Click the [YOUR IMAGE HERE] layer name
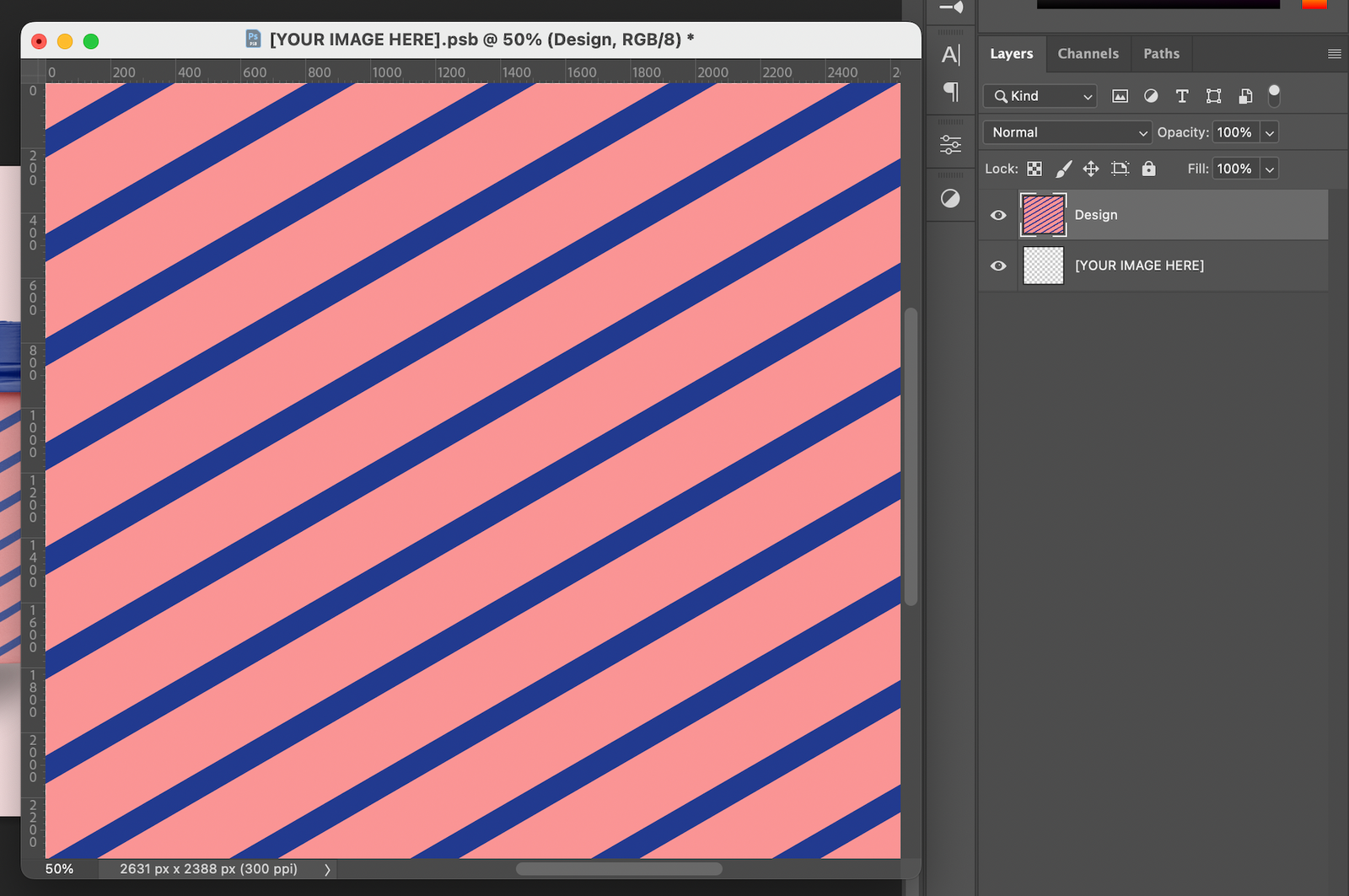 coord(1139,266)
